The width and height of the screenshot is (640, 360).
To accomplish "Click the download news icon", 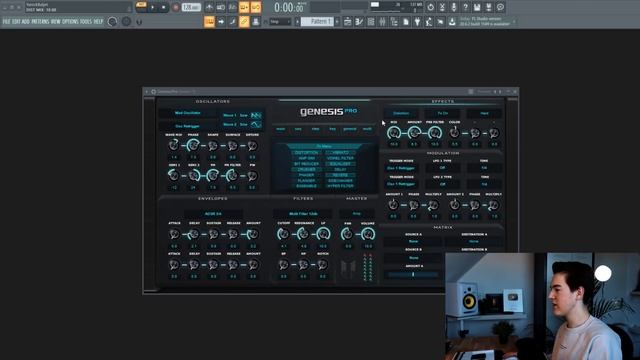I will pyautogui.click(x=452, y=22).
